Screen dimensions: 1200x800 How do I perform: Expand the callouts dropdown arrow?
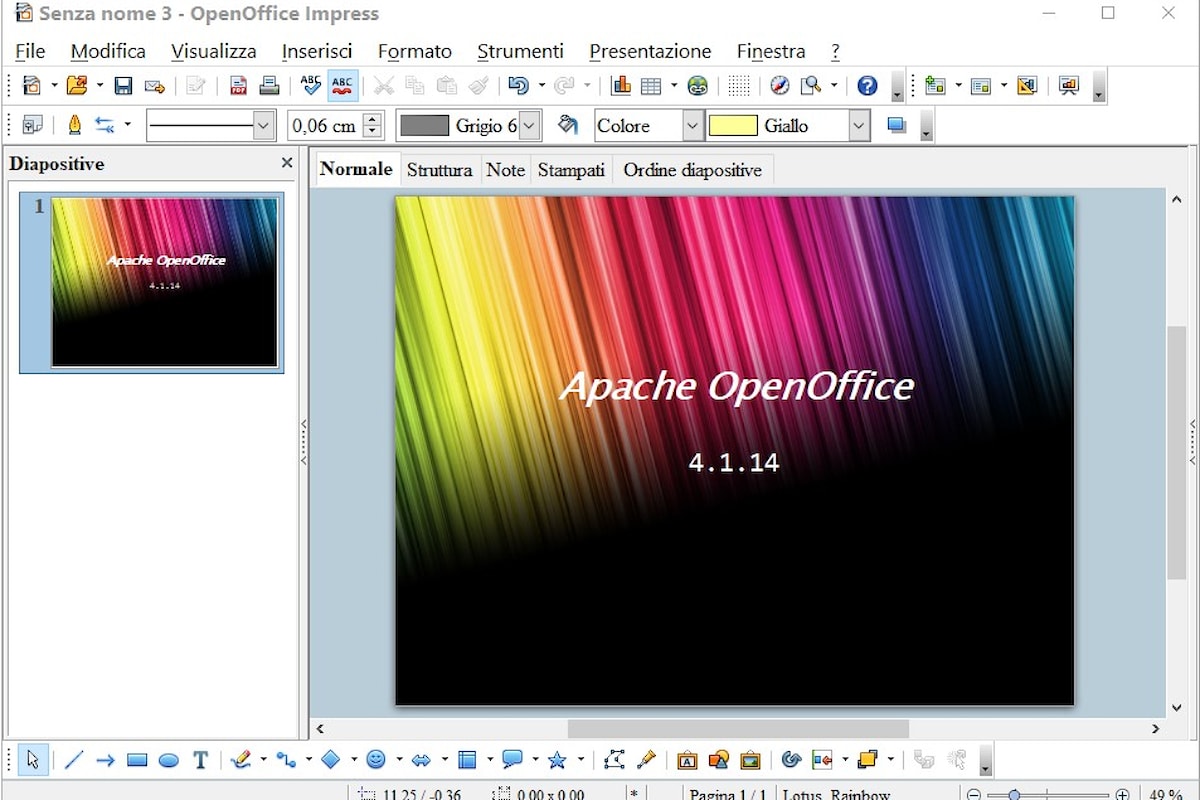click(535, 760)
